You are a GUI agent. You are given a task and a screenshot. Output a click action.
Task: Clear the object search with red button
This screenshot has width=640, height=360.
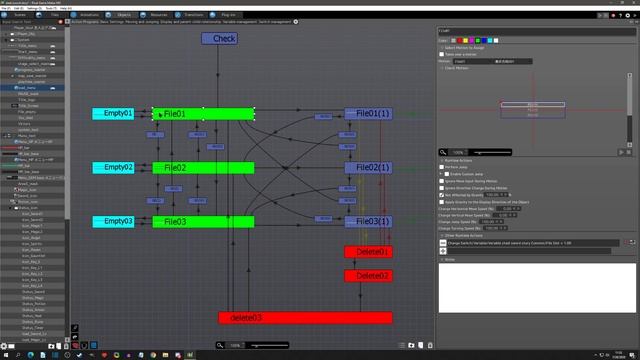click(60, 22)
